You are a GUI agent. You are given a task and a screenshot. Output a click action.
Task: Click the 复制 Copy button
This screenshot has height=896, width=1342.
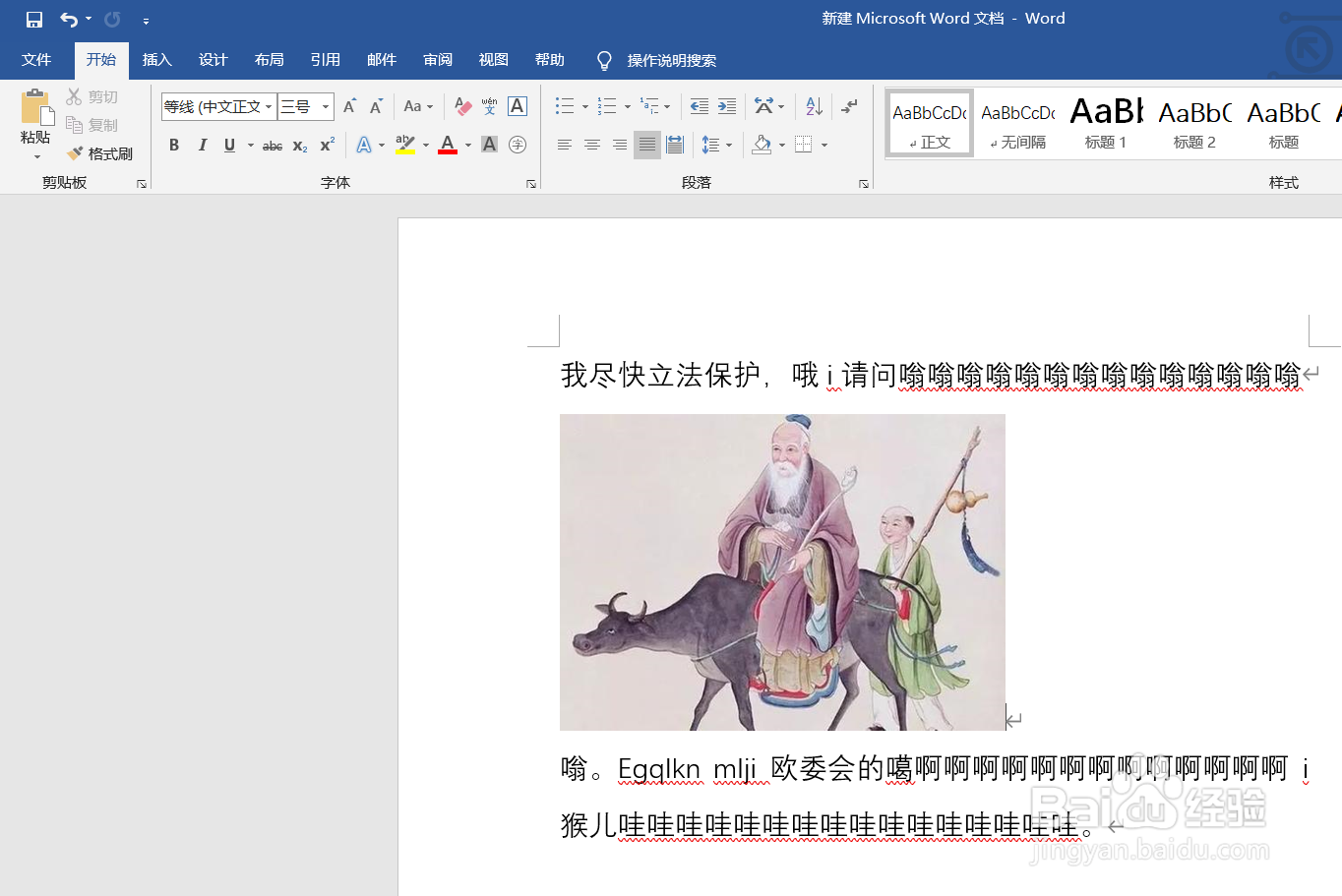click(x=92, y=125)
